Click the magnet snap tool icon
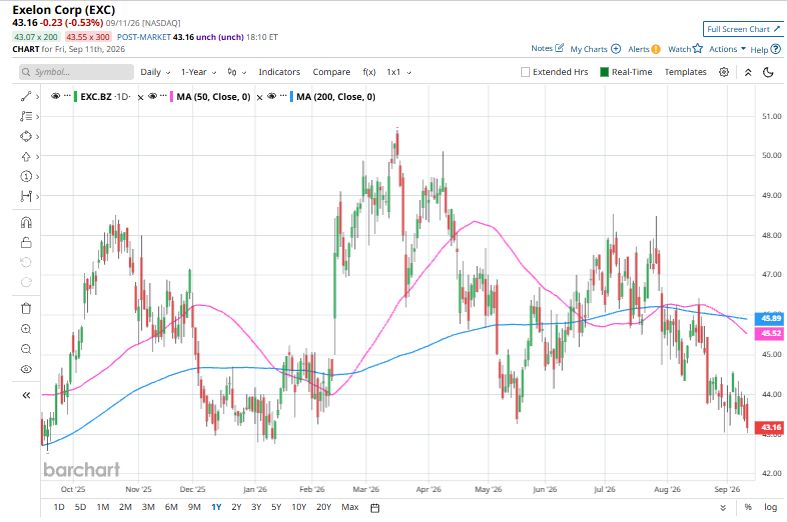Viewport: 787px width, 522px height. (x=26, y=222)
